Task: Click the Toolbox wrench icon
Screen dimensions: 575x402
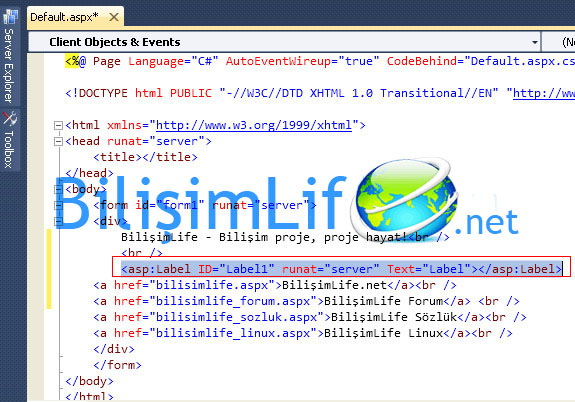Action: (10, 118)
